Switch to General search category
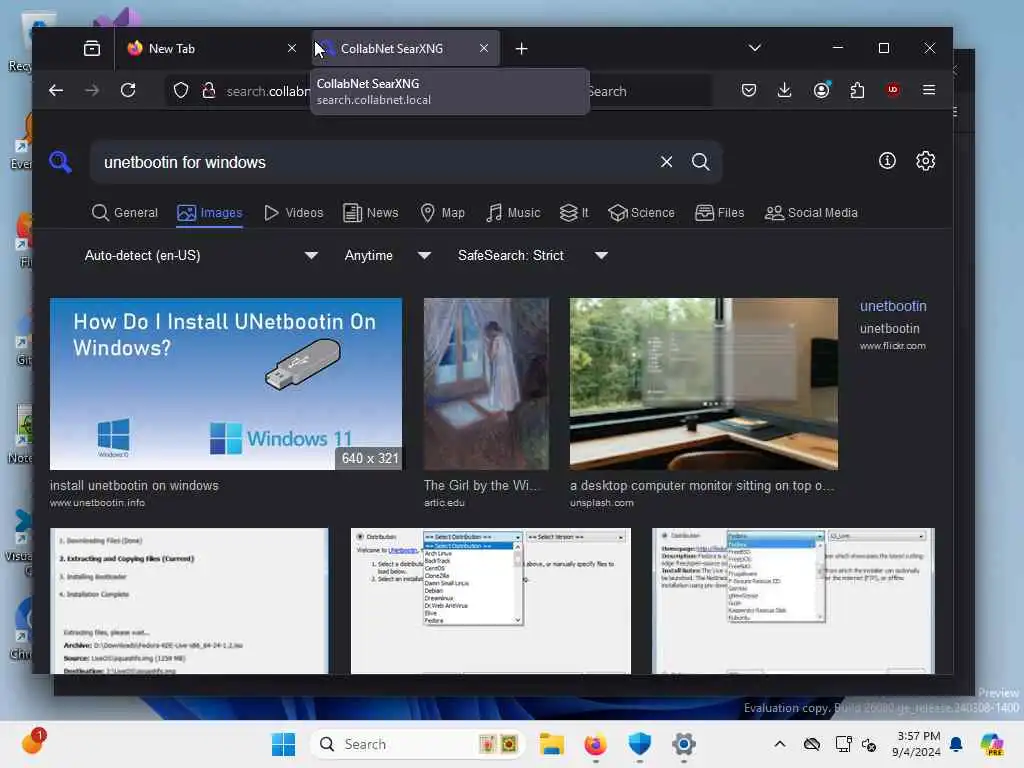 coord(125,213)
